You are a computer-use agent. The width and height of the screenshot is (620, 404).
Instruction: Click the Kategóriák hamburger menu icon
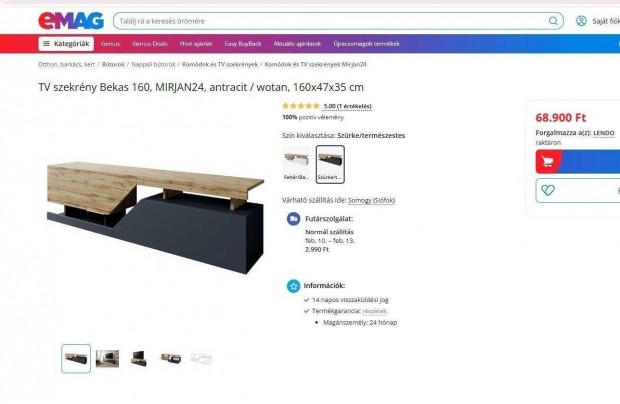click(x=46, y=43)
